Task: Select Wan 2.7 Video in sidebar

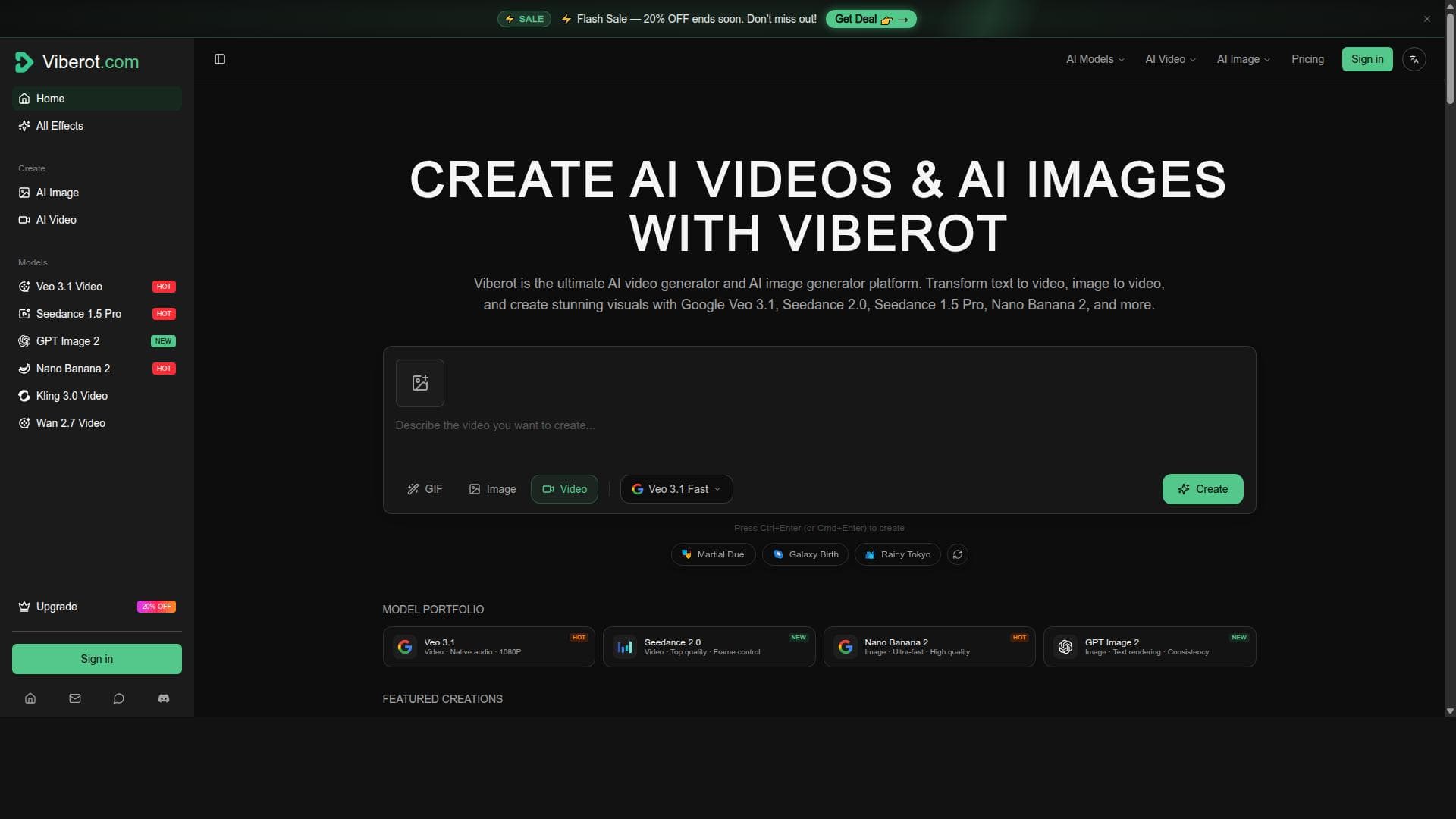Action: (97, 423)
